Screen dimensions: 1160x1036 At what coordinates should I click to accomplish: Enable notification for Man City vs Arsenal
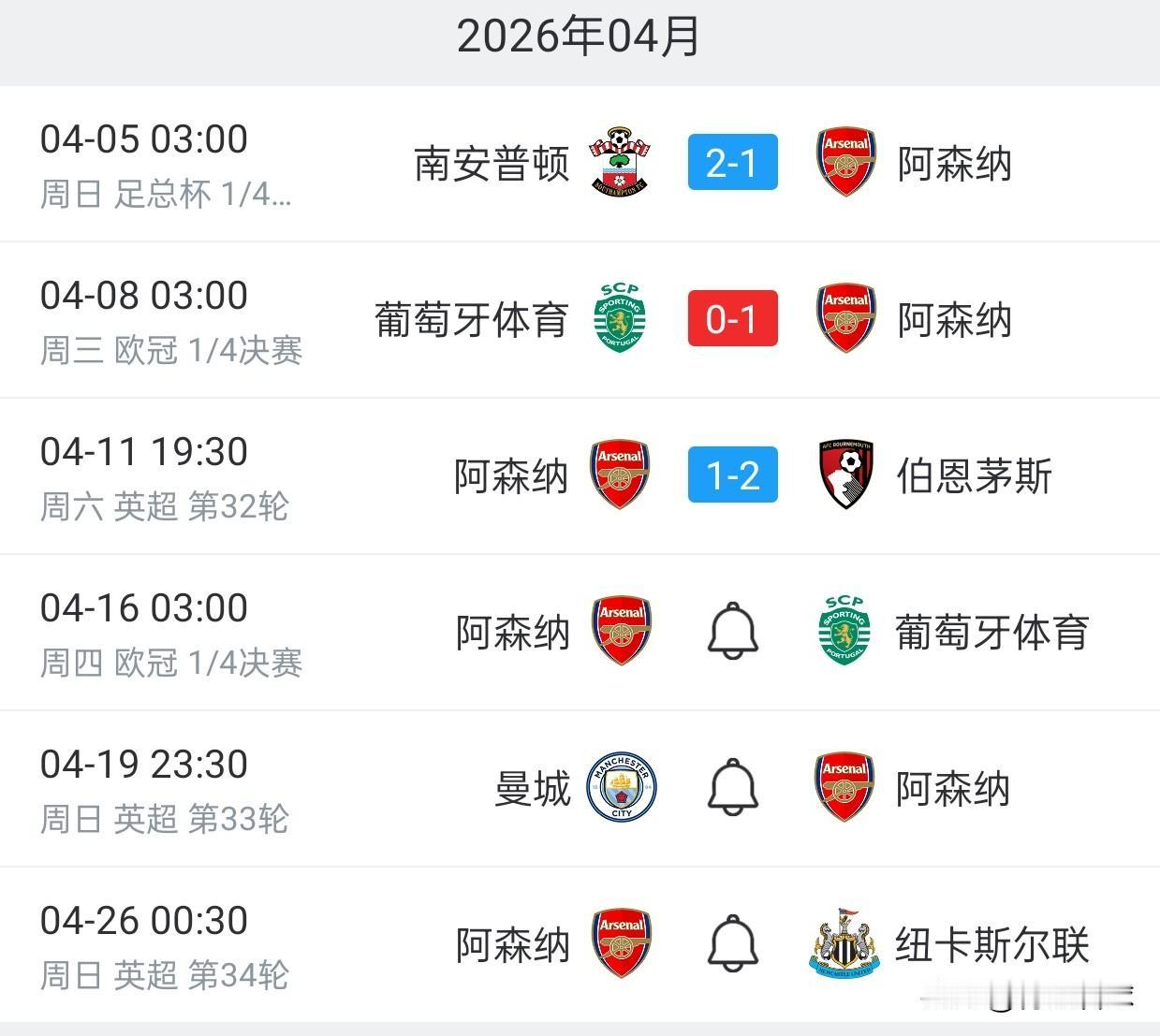pos(733,787)
